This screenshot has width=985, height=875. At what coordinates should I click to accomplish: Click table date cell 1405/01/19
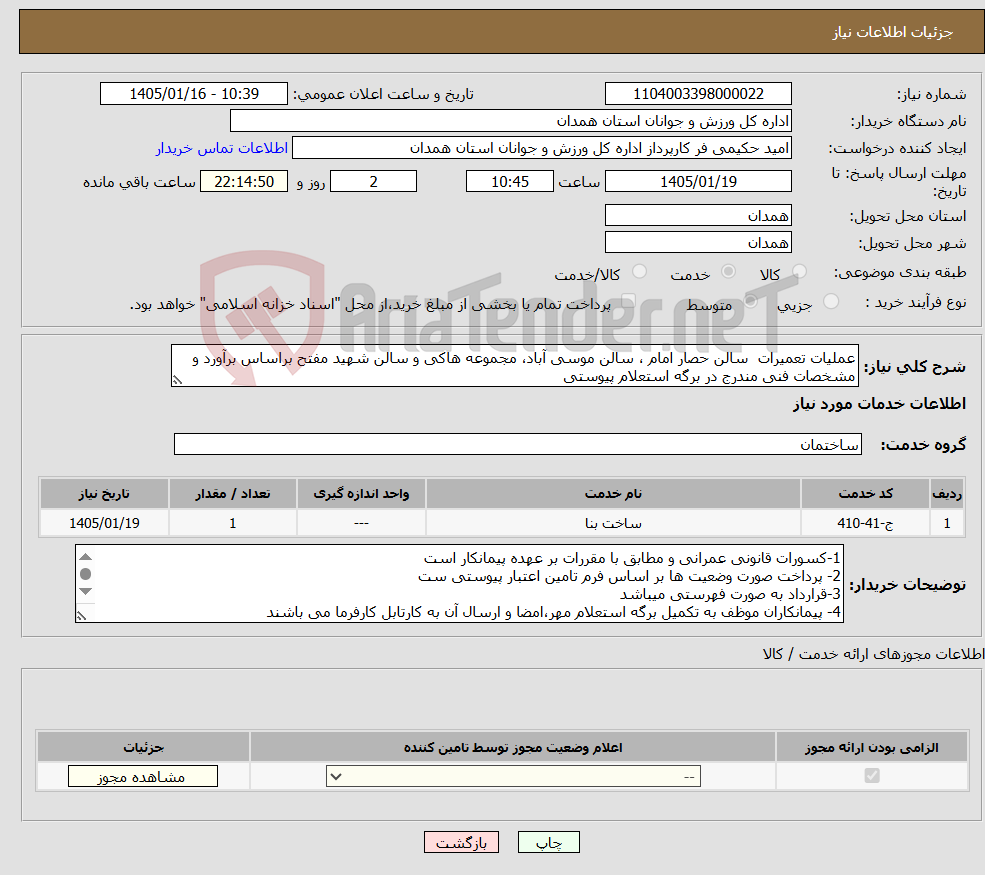(104, 523)
